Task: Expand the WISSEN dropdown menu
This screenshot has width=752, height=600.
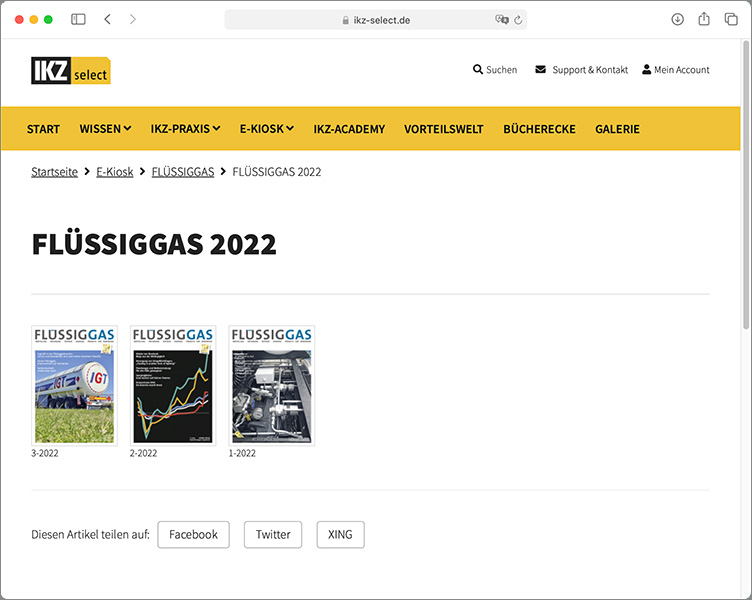Action: click(105, 129)
